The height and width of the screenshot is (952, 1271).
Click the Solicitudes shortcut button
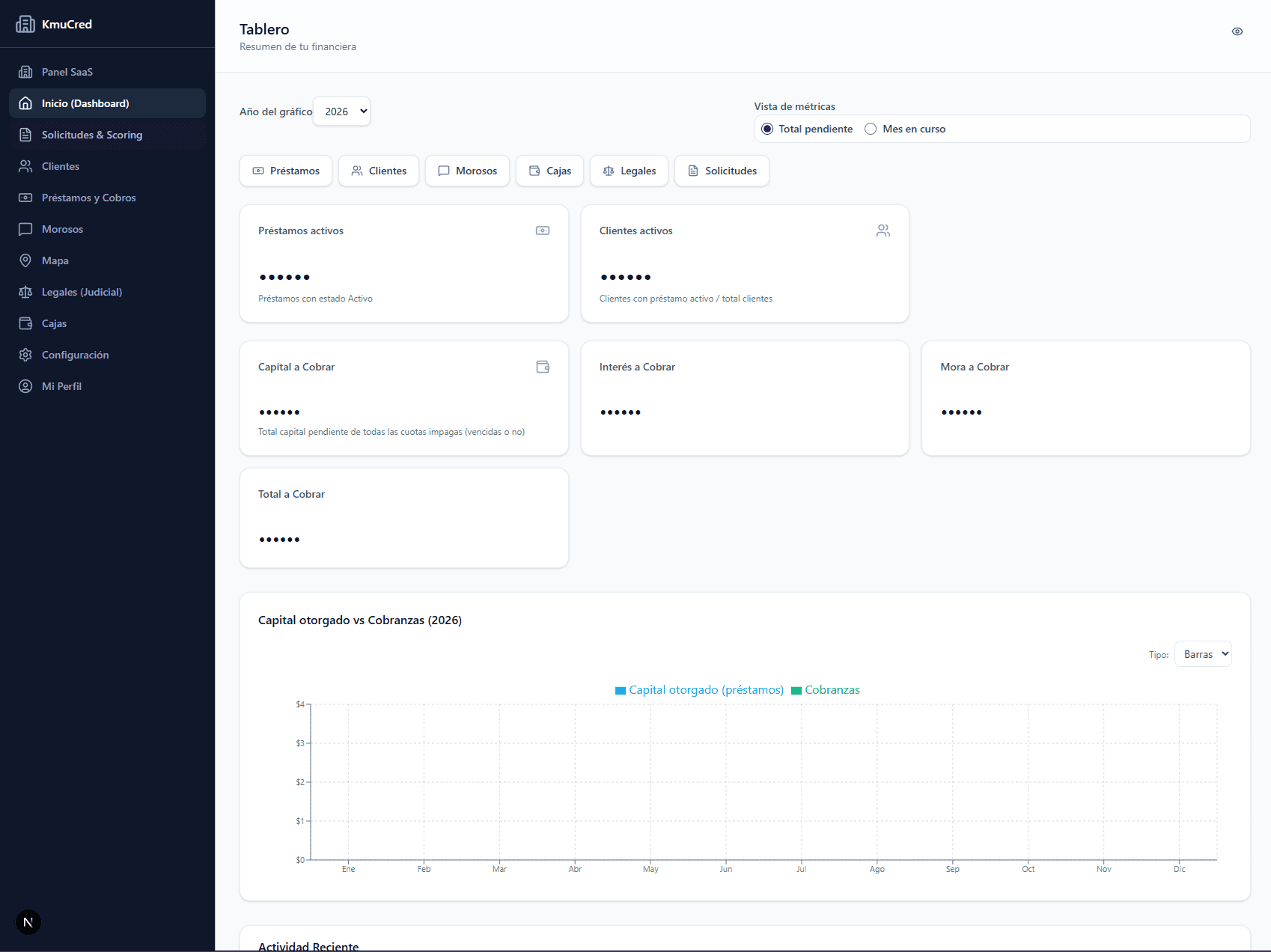722,171
